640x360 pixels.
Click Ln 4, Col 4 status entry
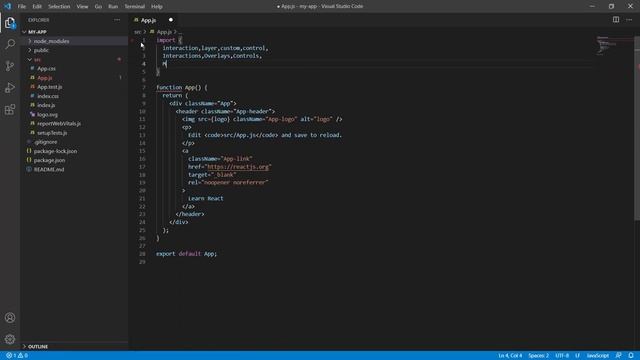[x=510, y=356]
